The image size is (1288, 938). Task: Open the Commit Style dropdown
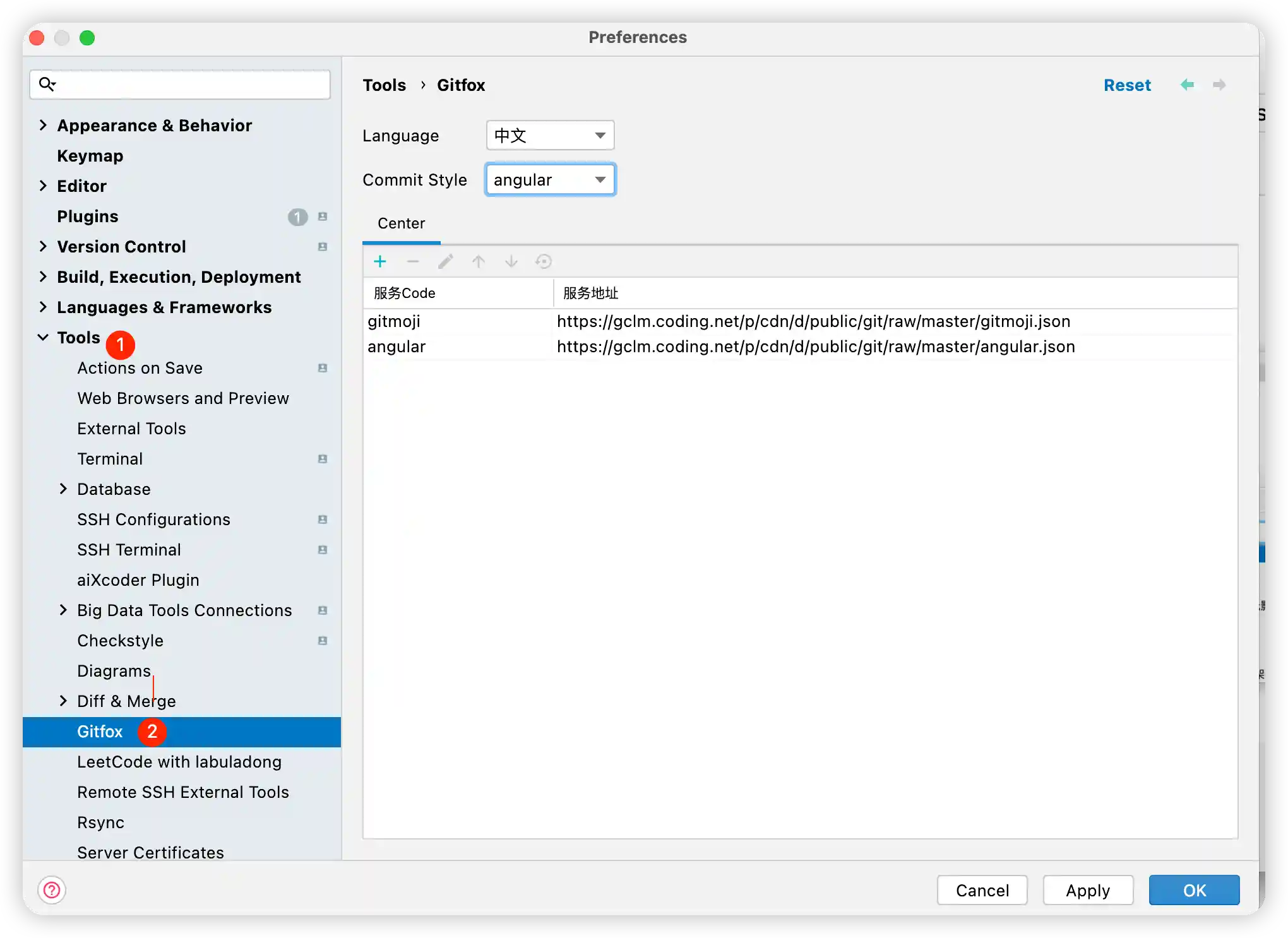coord(550,180)
